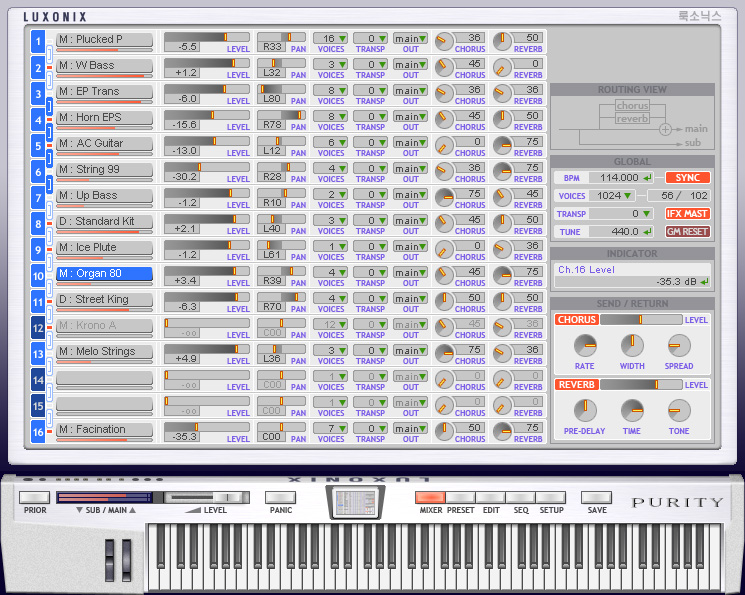Open the channel 6 VOICES dropdown
745x595 pixels.
[330, 168]
